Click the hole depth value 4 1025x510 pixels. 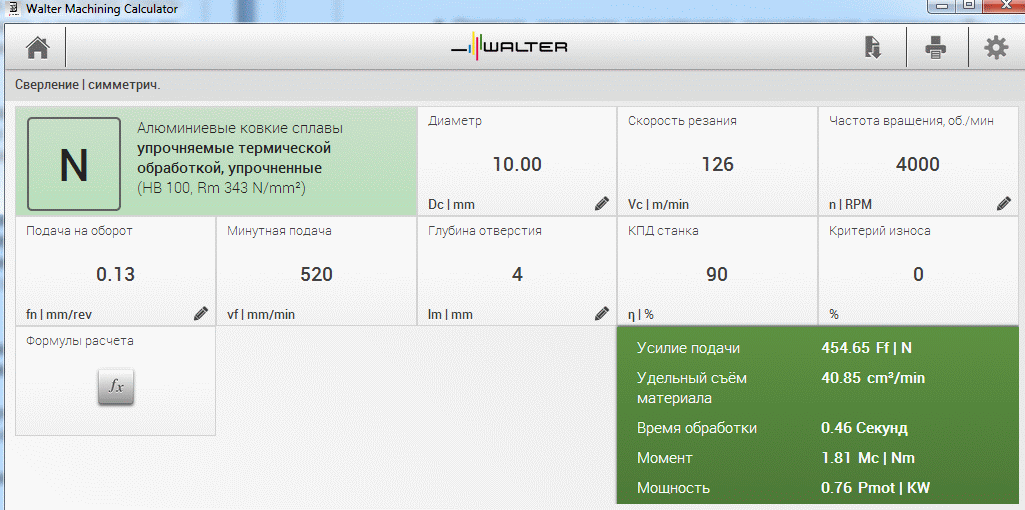click(x=517, y=274)
